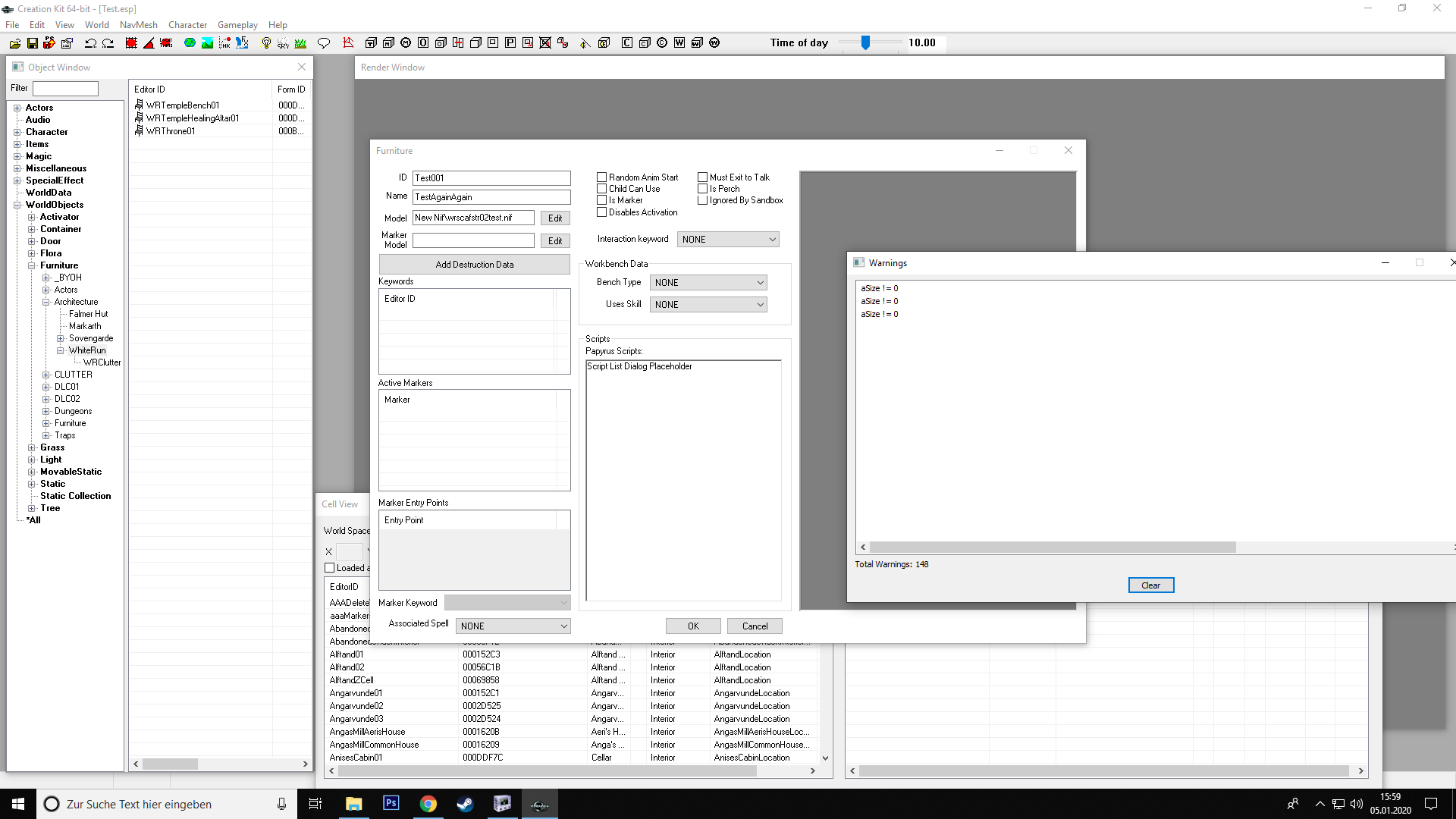Click the undo arrow toolbar icon
Screen dimensions: 1456x819
[x=90, y=43]
